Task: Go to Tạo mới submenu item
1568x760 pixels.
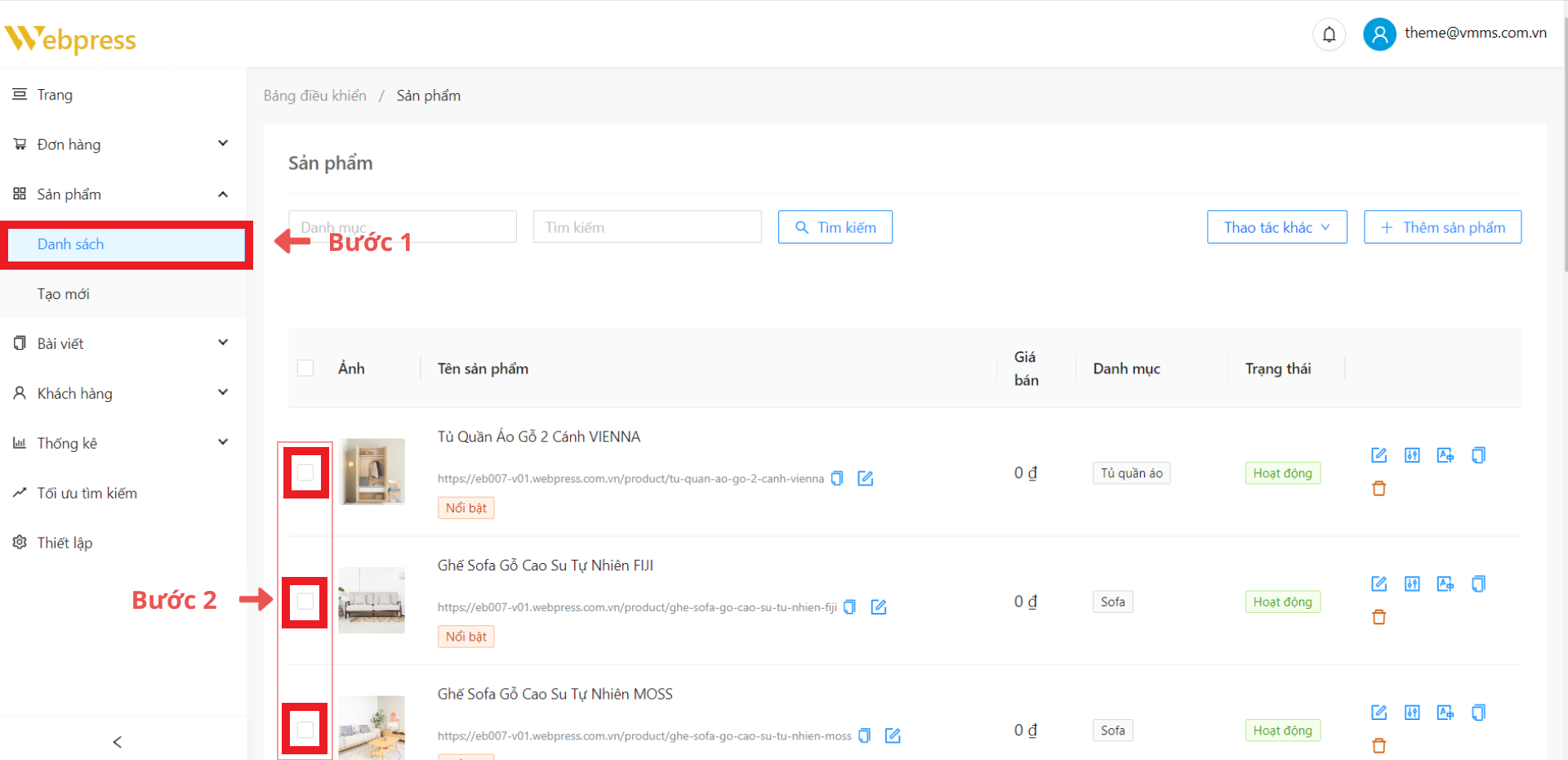Action: pos(64,294)
